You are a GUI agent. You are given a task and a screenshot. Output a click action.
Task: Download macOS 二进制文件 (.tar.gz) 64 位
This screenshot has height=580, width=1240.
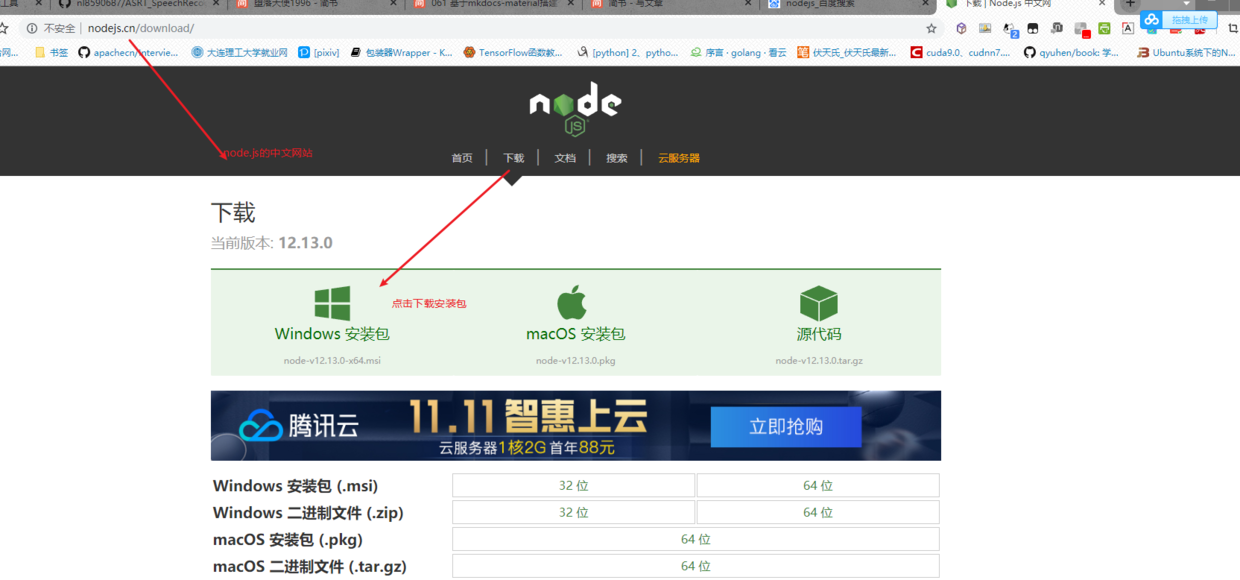[x=696, y=566]
